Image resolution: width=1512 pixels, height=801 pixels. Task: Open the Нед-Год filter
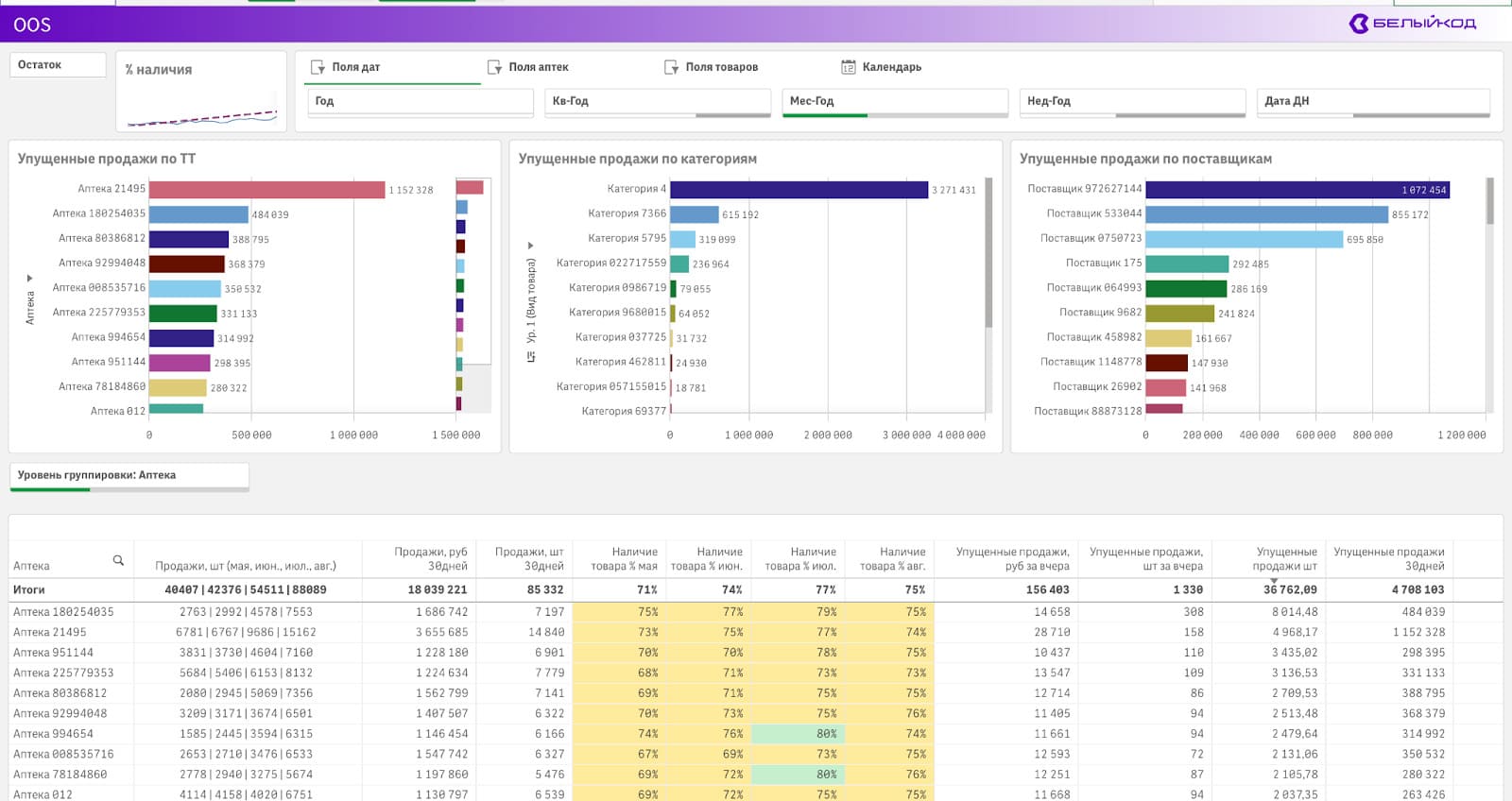click(x=1132, y=102)
